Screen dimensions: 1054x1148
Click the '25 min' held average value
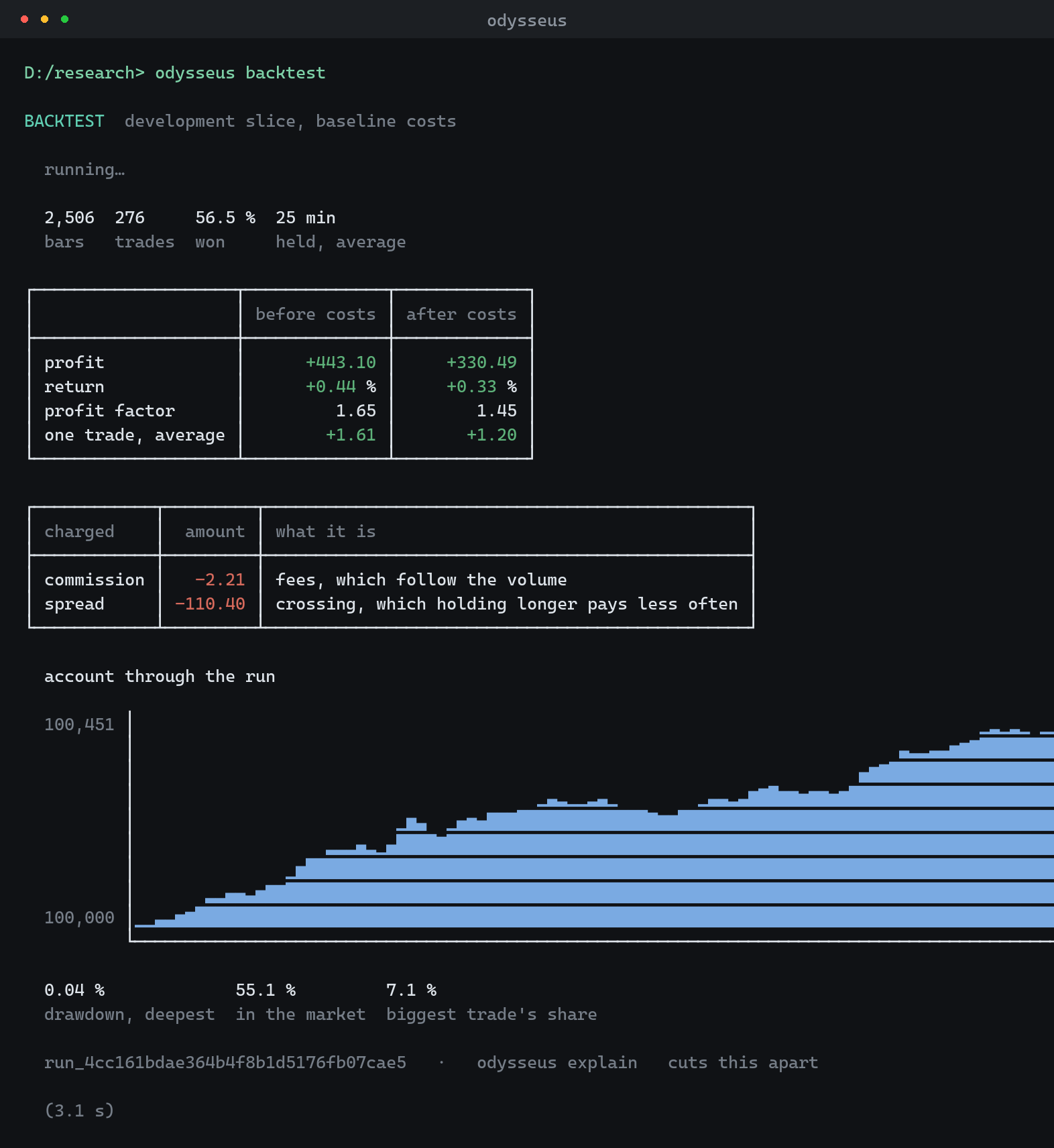(306, 218)
